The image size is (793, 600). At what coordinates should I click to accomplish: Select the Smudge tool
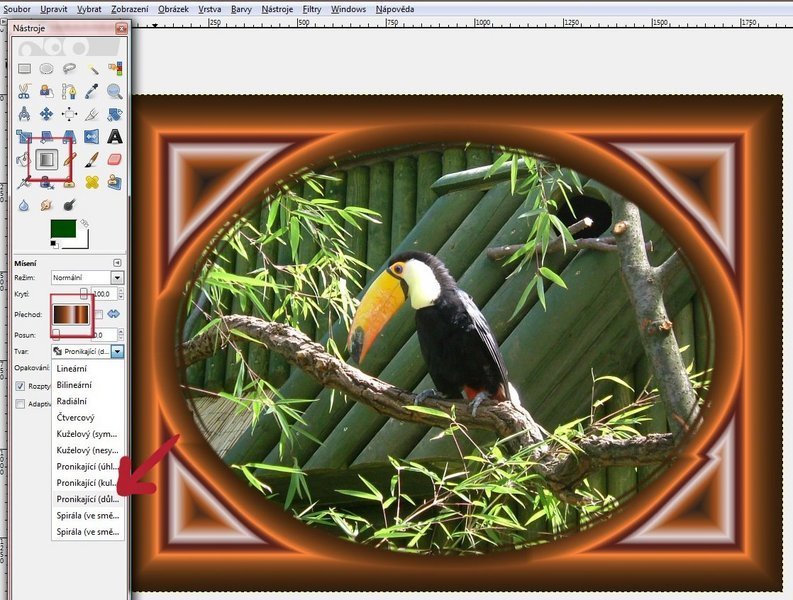pos(47,205)
